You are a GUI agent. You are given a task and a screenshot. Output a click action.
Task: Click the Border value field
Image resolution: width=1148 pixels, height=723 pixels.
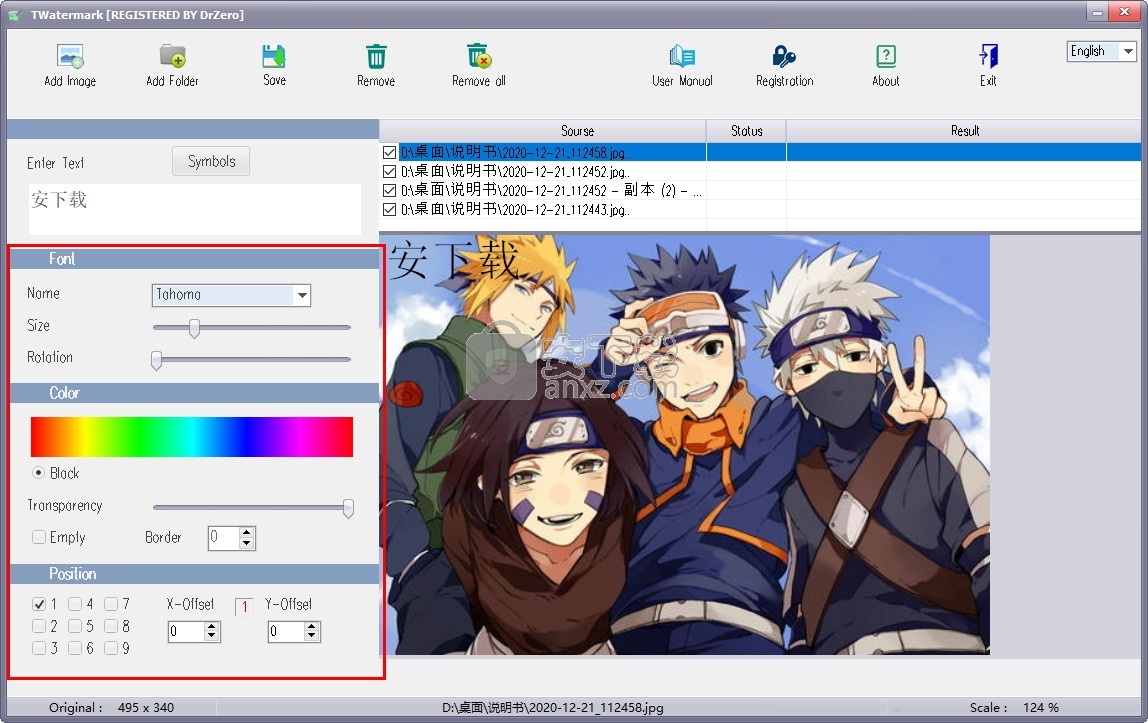click(x=223, y=538)
